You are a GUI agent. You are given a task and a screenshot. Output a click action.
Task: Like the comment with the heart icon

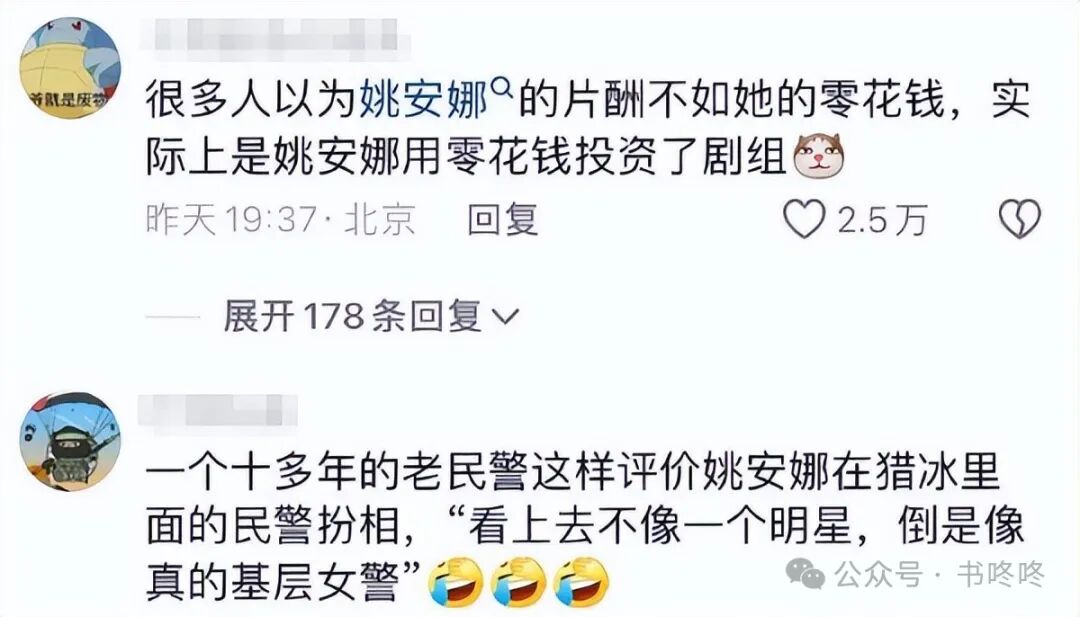coord(804,219)
